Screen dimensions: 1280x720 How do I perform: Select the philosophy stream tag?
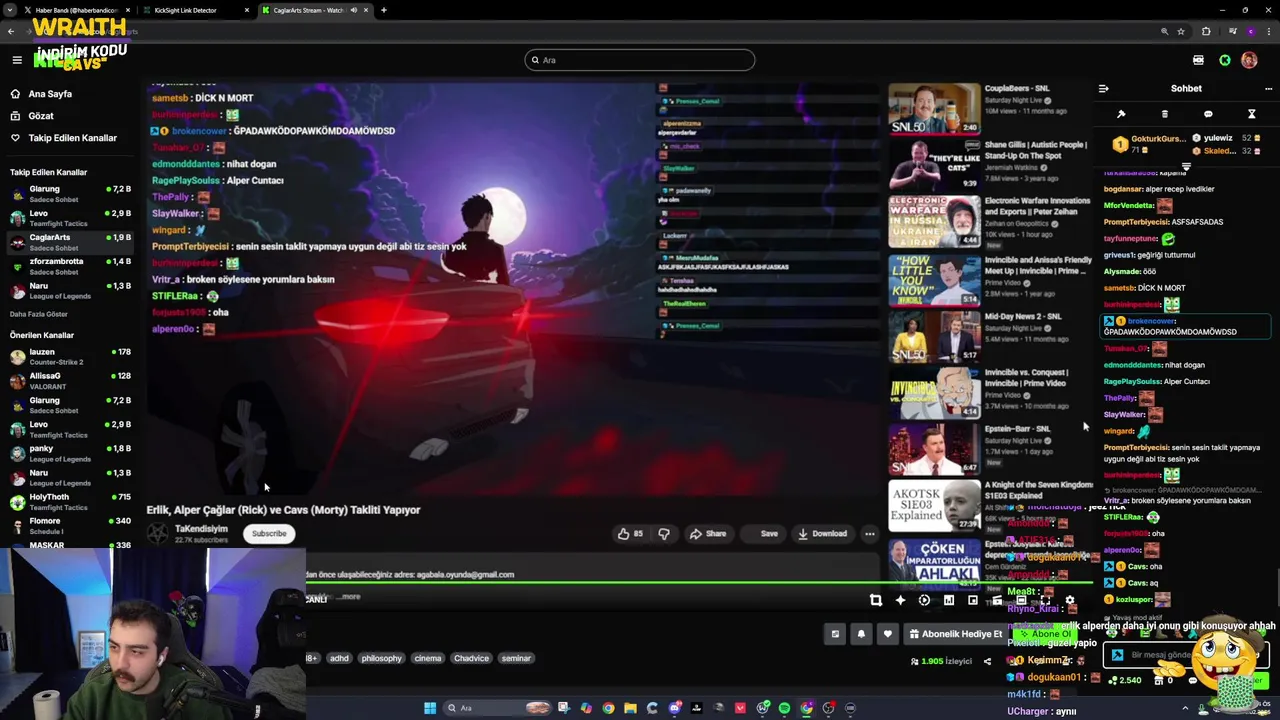click(x=381, y=658)
